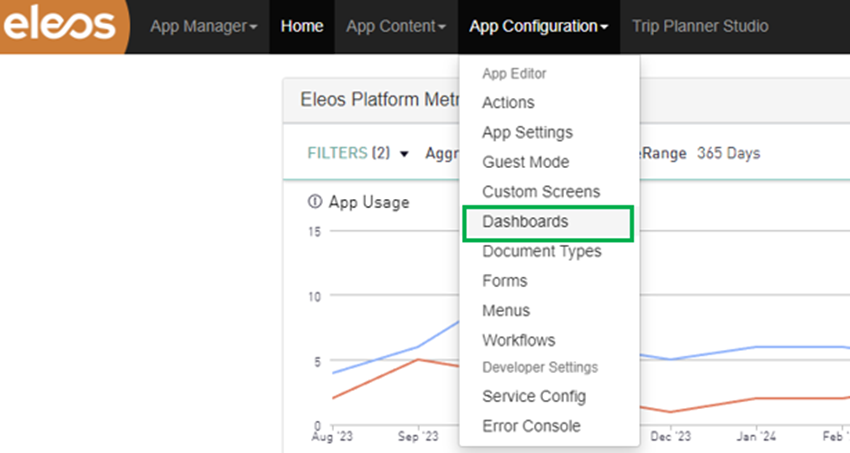
Task: Click the Eleos Platform Metrics heading
Action: coord(379,100)
